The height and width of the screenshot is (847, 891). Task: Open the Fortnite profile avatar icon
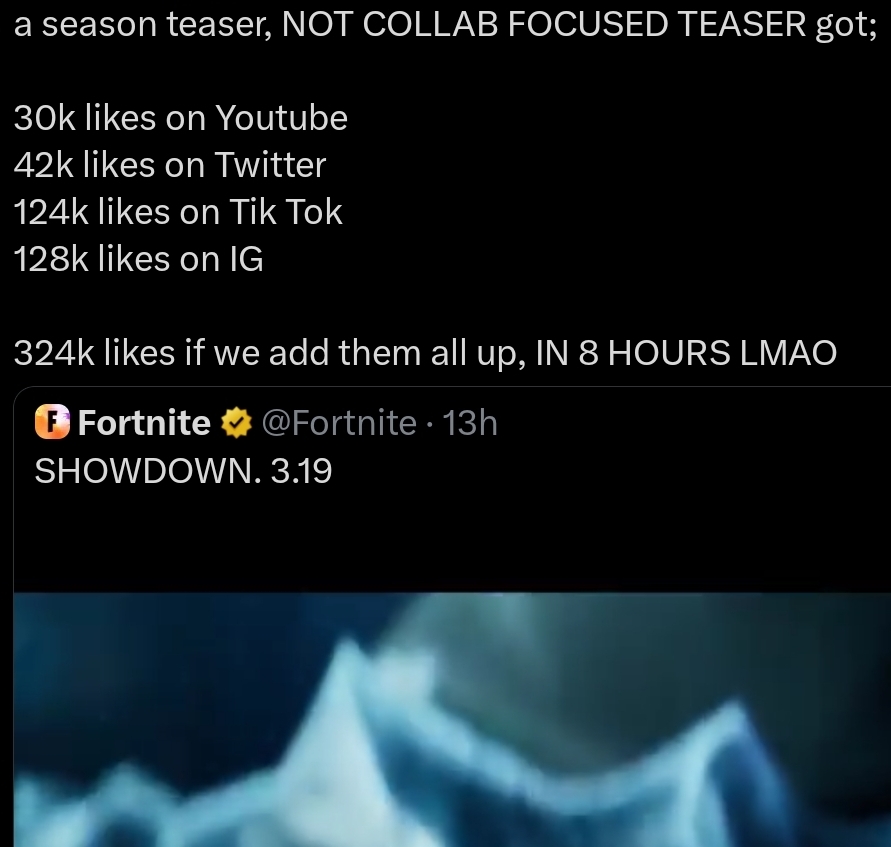[52, 422]
